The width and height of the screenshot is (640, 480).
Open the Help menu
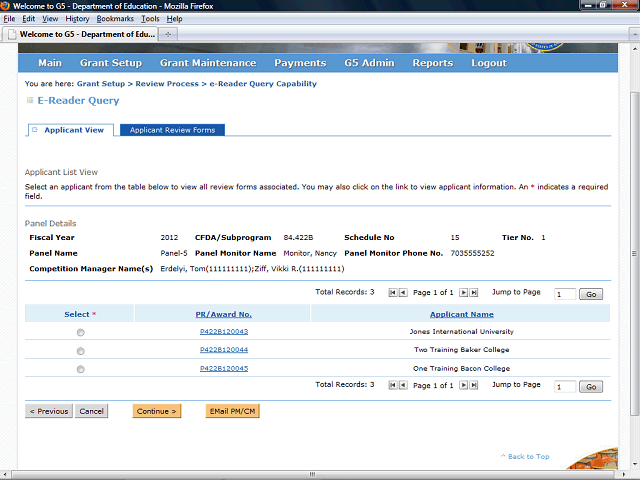(x=174, y=19)
